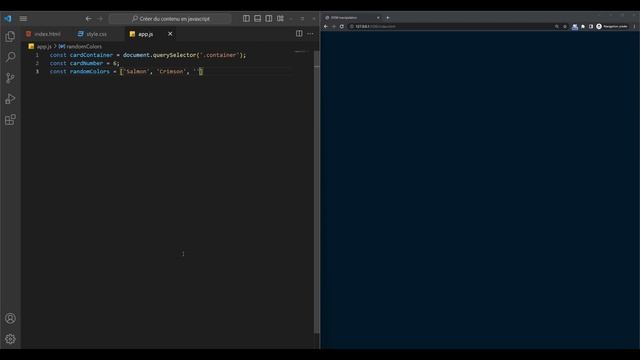Viewport: 640px width, 360px height.
Task: Open the Extensions view
Action: [x=10, y=120]
